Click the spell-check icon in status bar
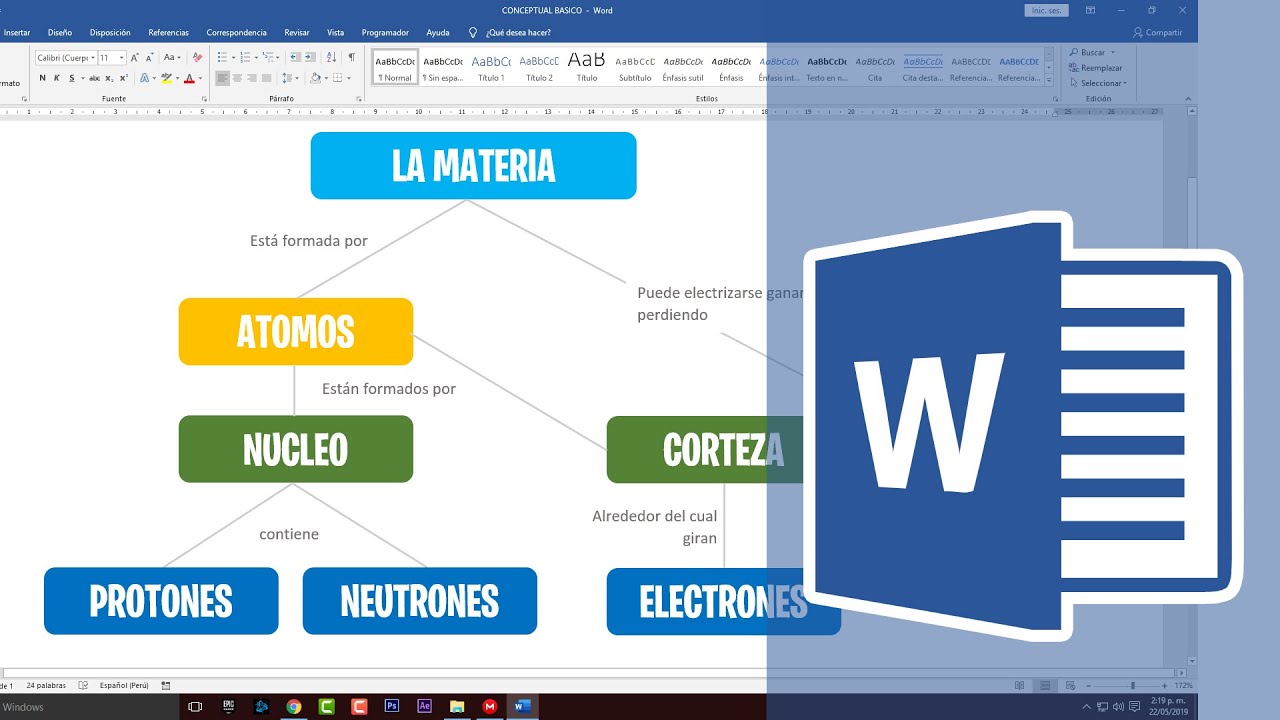 (83, 685)
